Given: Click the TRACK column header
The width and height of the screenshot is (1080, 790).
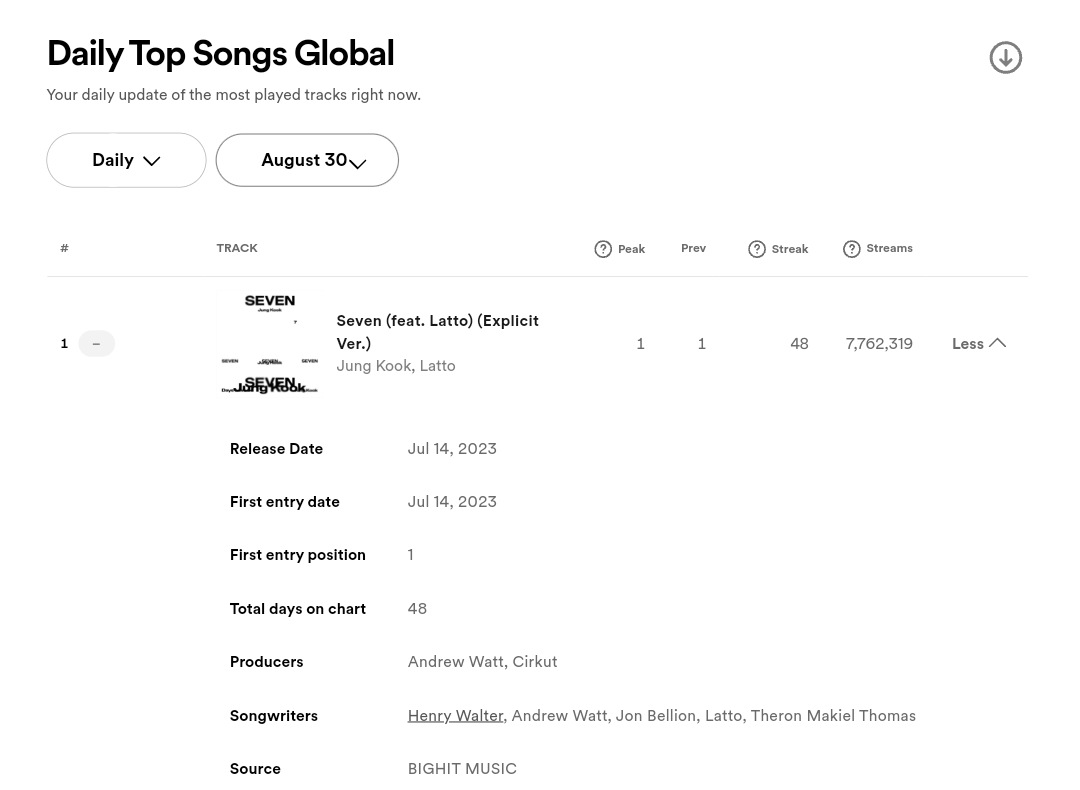Looking at the screenshot, I should tap(237, 248).
